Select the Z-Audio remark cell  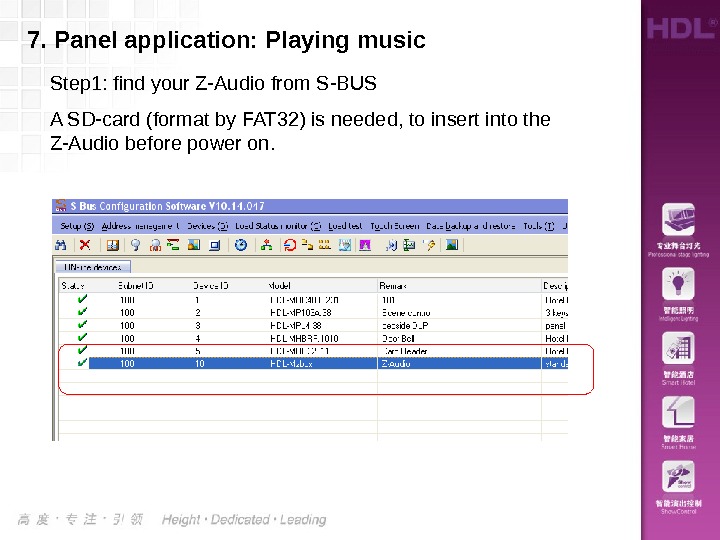[459, 363]
